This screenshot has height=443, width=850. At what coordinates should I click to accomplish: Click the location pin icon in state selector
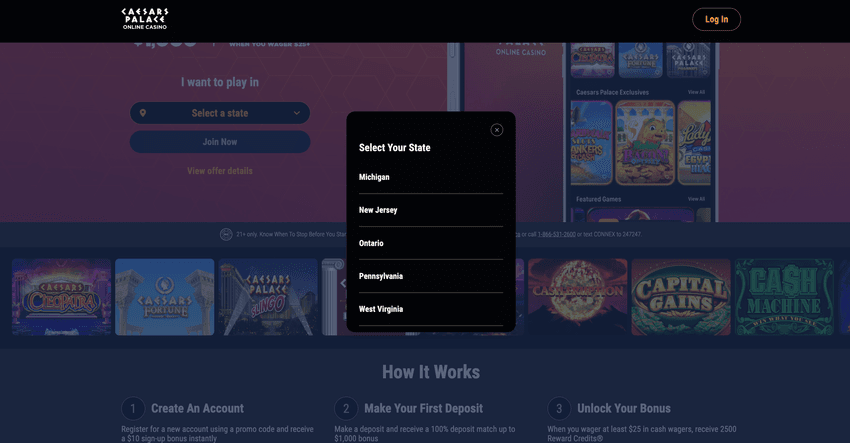pyautogui.click(x=143, y=113)
